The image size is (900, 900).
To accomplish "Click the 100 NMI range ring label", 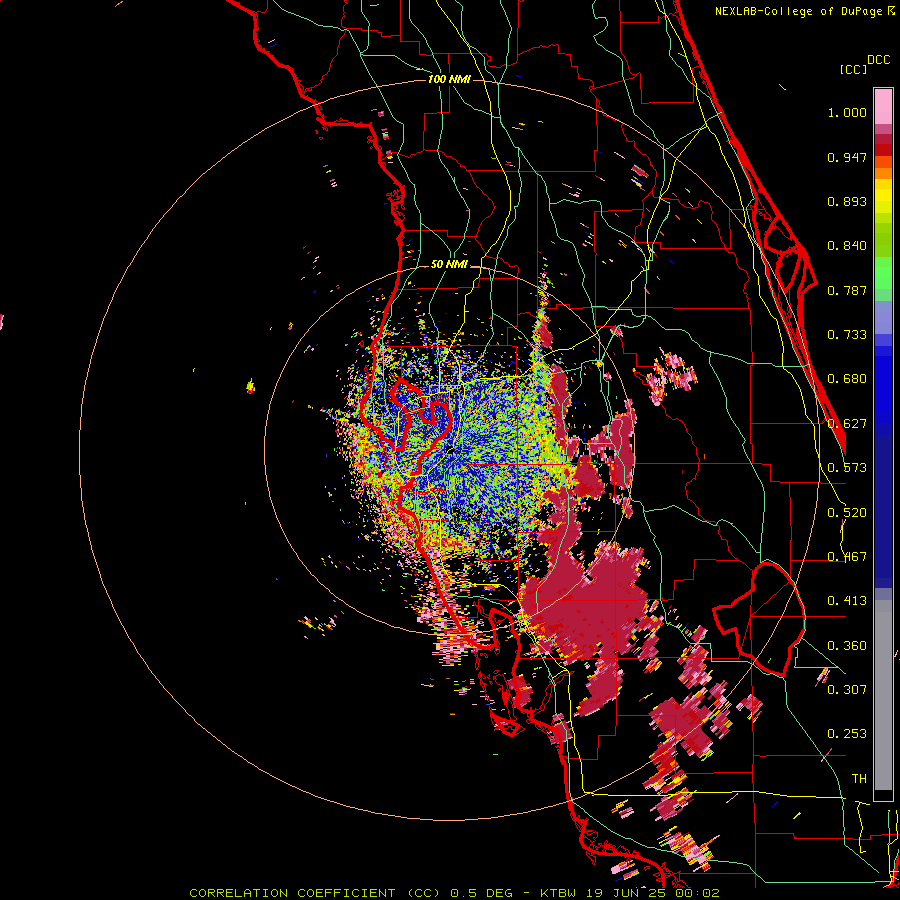I will coord(449,79).
